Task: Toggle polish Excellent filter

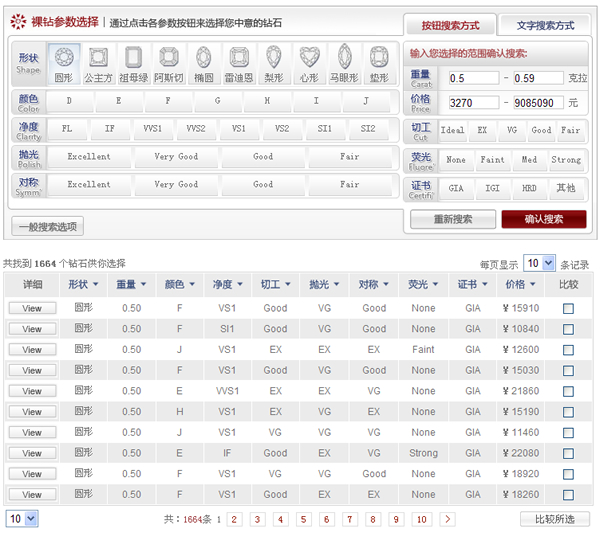Action: [x=89, y=157]
